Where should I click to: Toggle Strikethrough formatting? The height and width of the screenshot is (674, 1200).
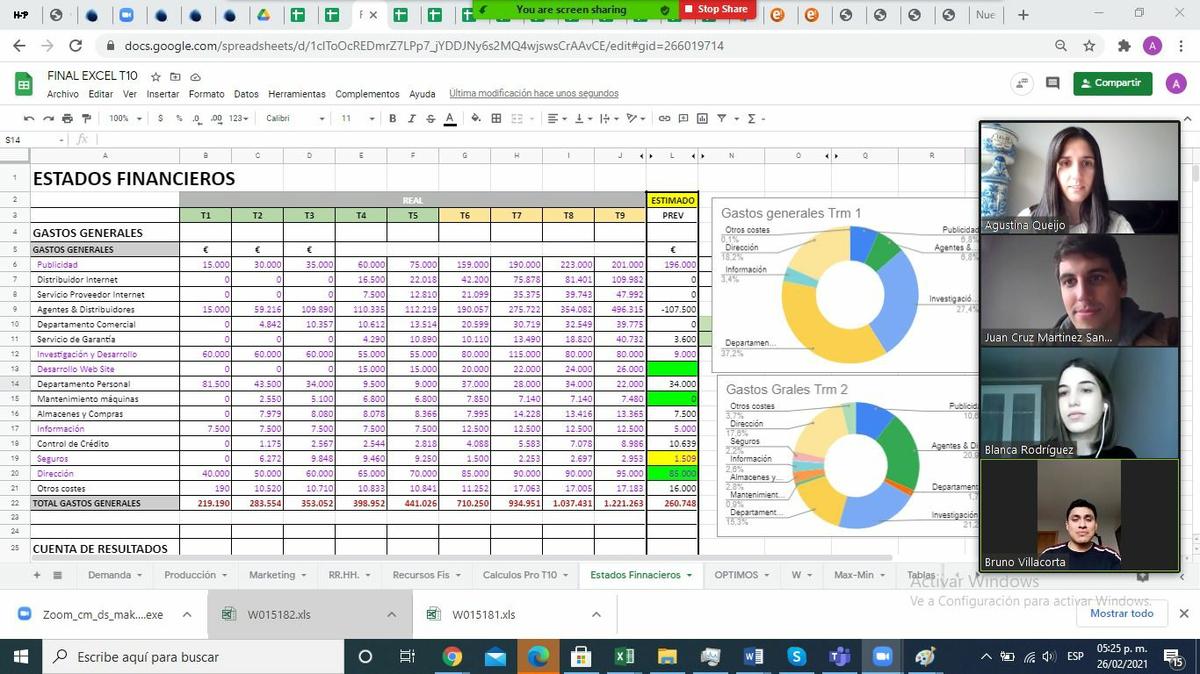pos(430,118)
